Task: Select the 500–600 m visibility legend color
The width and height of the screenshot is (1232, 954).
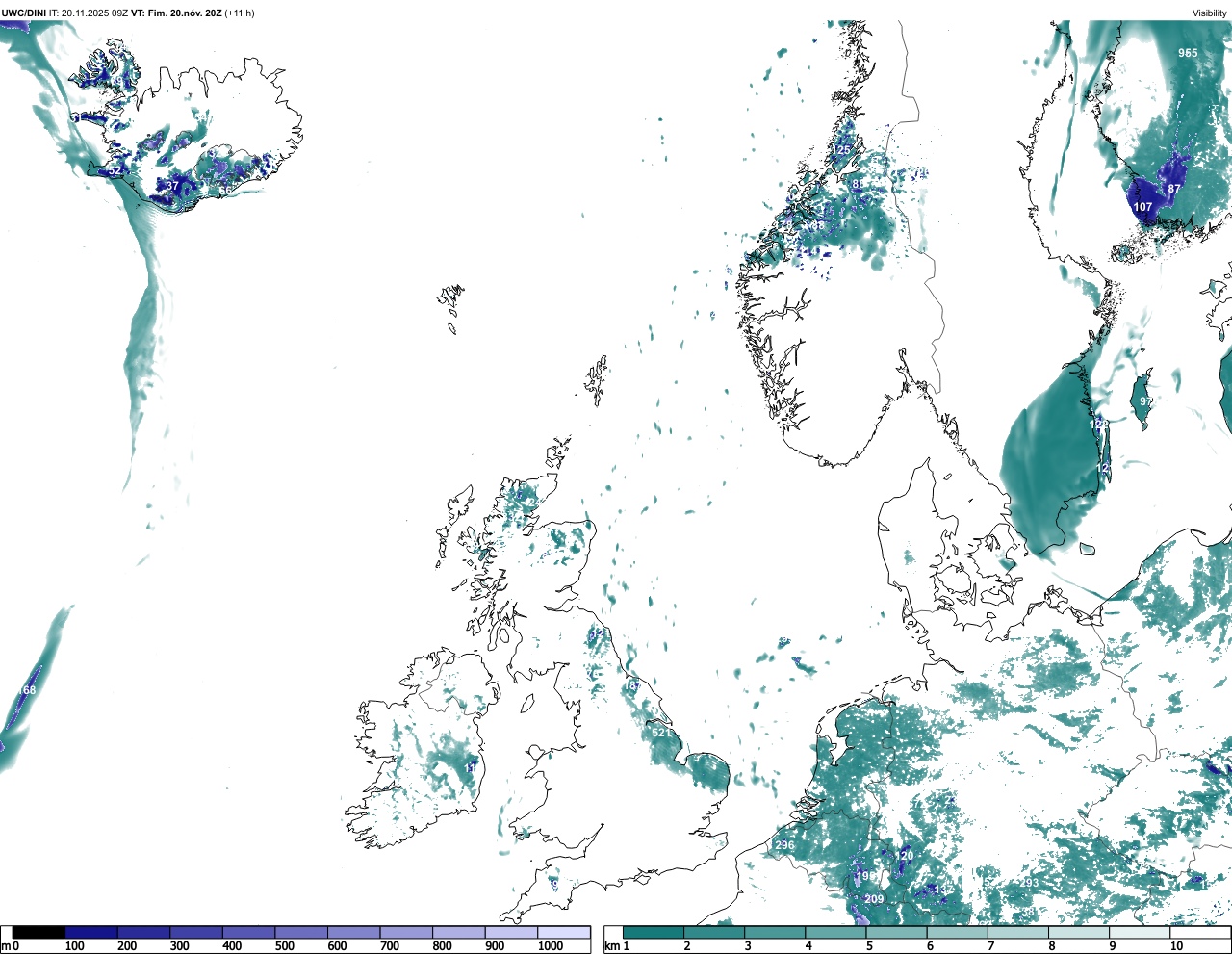Action: (x=301, y=933)
